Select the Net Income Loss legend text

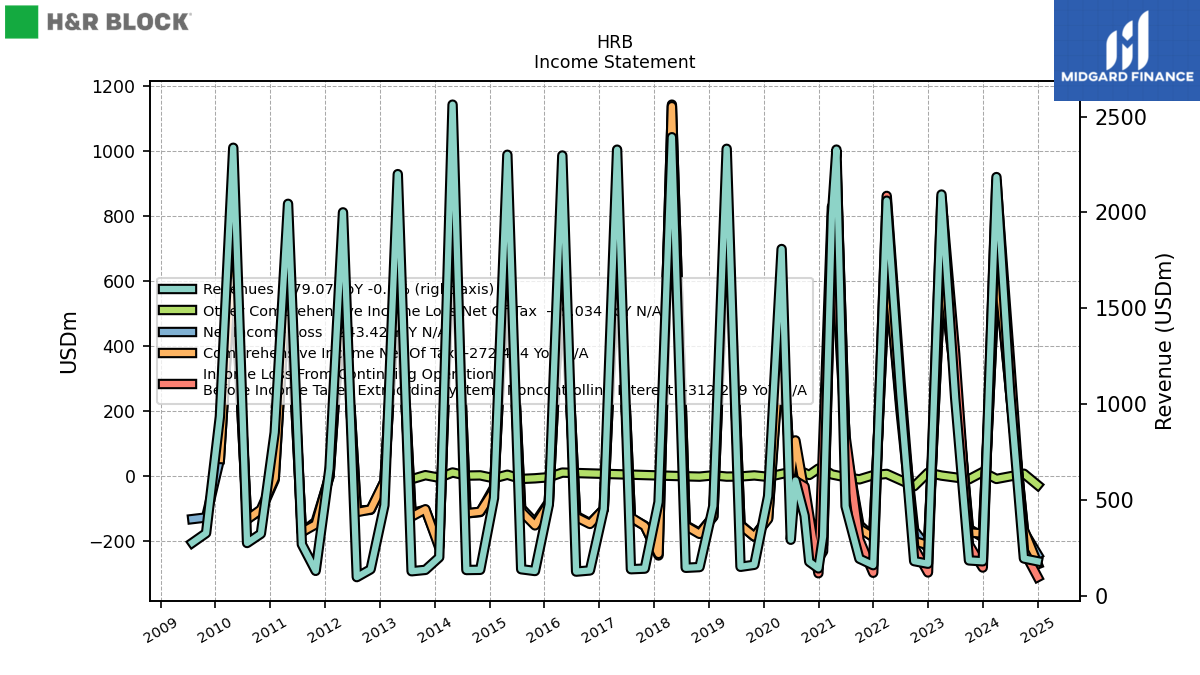tap(323, 332)
